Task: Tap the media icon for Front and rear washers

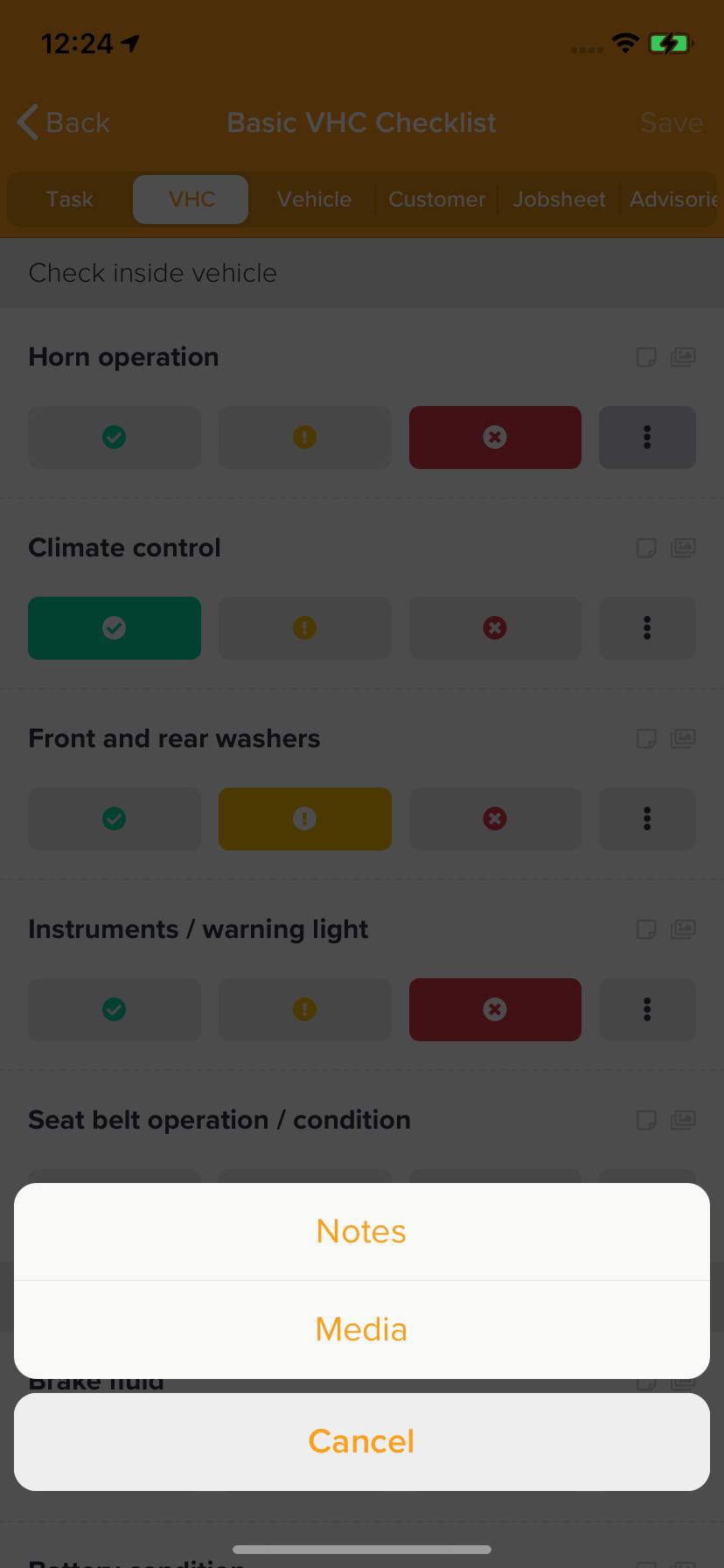Action: point(683,738)
